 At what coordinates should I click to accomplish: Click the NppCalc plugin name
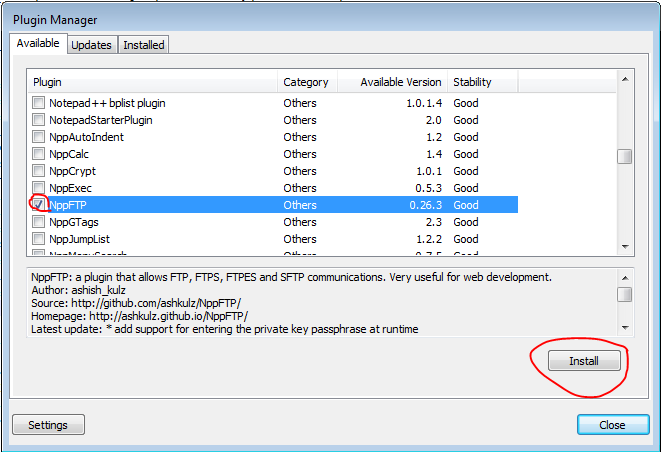pyautogui.click(x=69, y=154)
